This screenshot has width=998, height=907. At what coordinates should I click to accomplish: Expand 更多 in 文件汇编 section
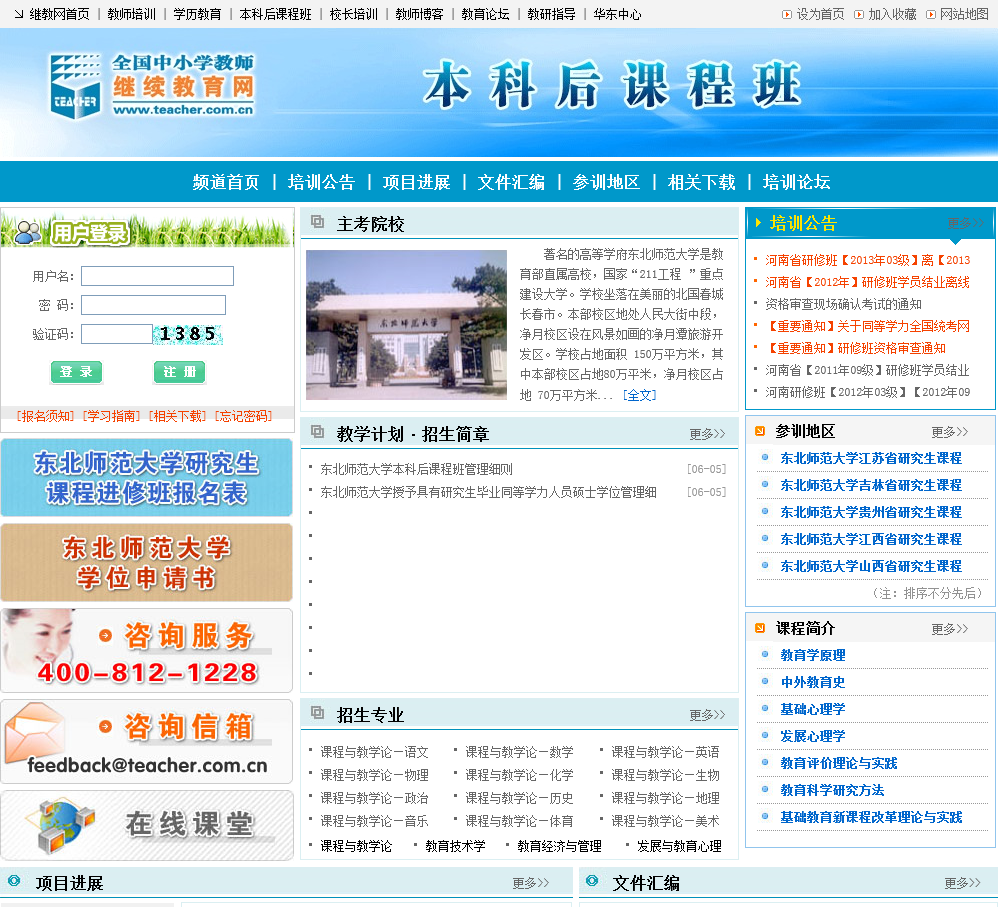[962, 883]
